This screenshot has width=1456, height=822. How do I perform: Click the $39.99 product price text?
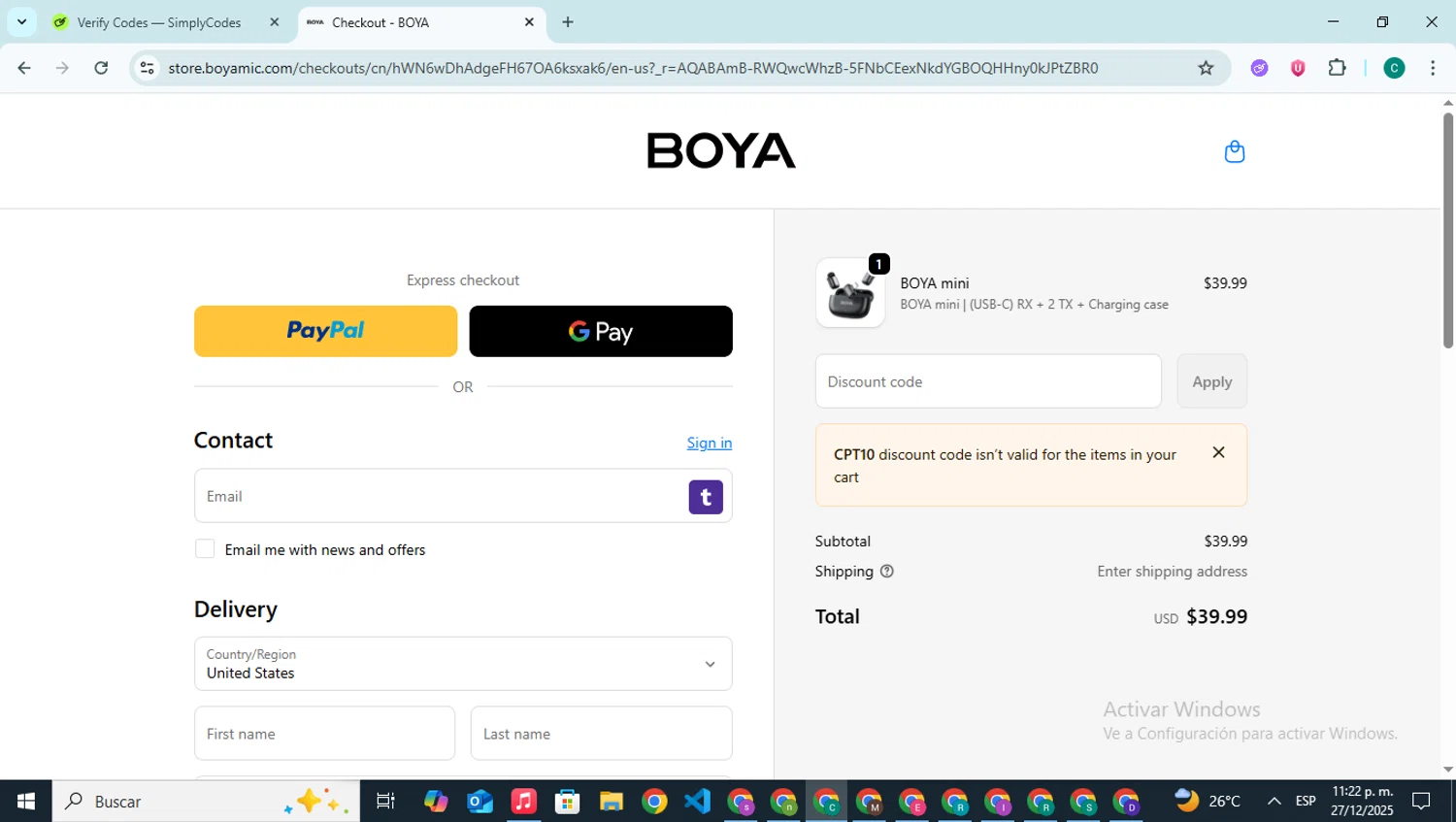click(x=1225, y=283)
